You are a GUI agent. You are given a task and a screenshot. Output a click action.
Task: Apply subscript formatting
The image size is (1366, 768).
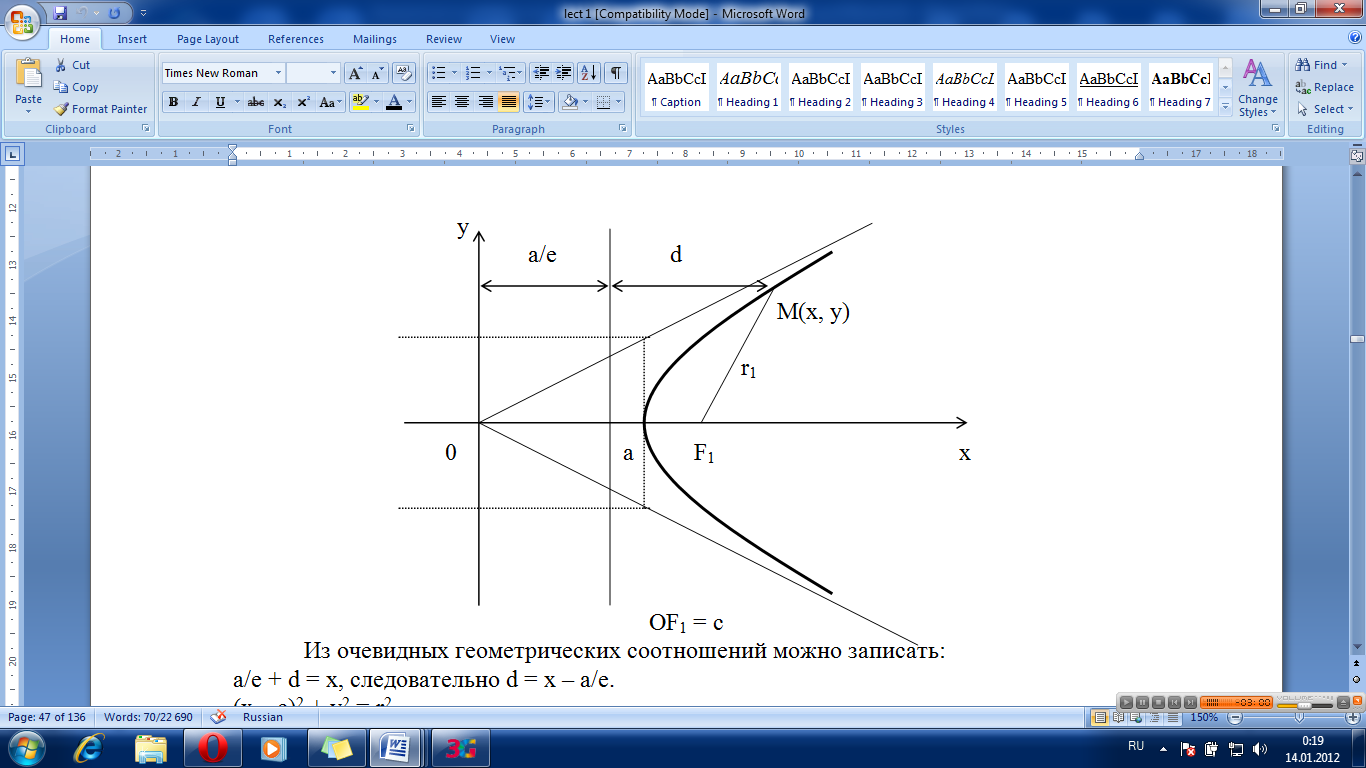click(x=280, y=102)
